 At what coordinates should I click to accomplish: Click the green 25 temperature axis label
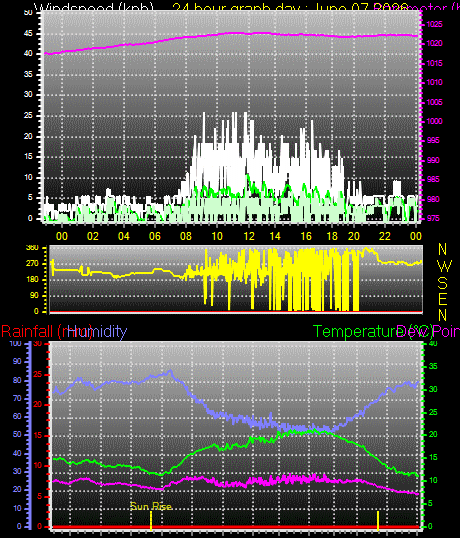point(433,412)
